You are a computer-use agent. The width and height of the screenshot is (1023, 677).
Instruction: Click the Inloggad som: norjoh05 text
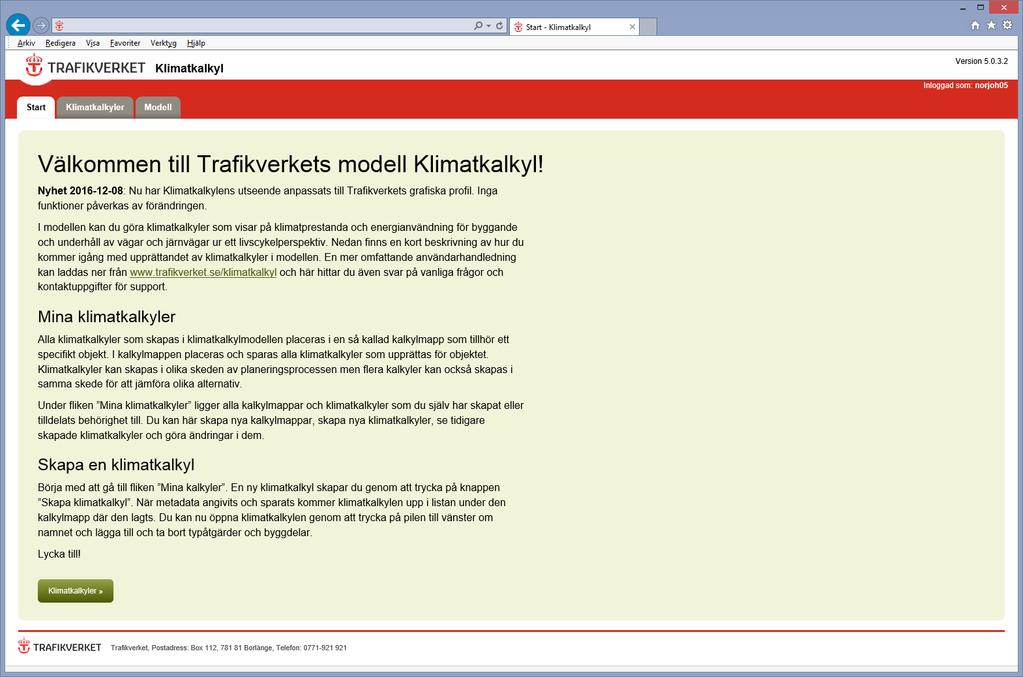point(966,85)
